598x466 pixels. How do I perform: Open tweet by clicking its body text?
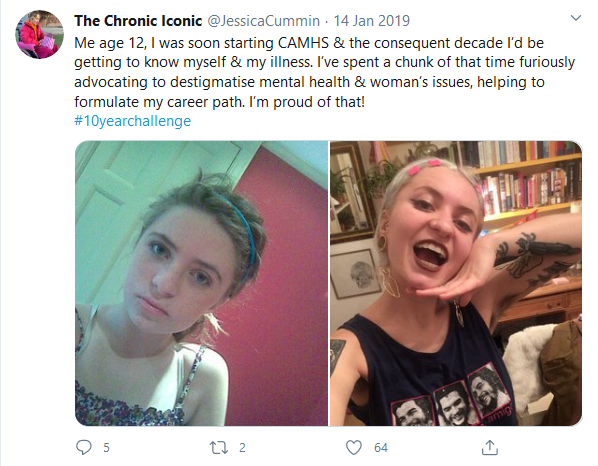pyautogui.click(x=324, y=72)
